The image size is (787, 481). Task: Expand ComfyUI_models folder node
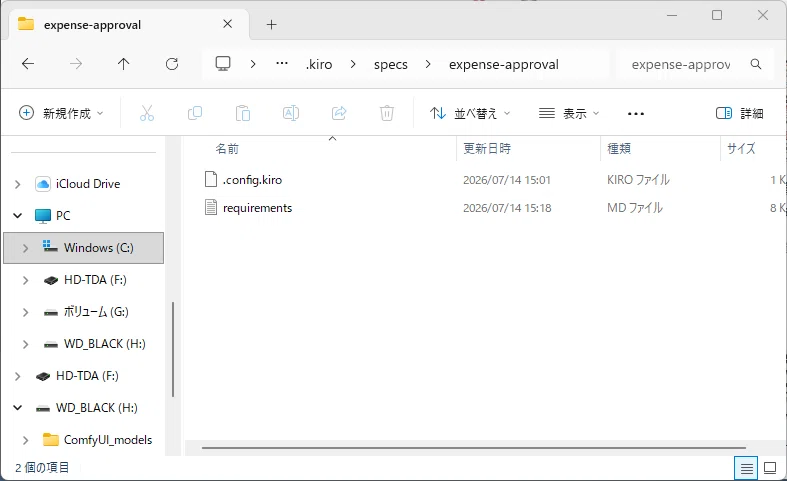click(26, 440)
